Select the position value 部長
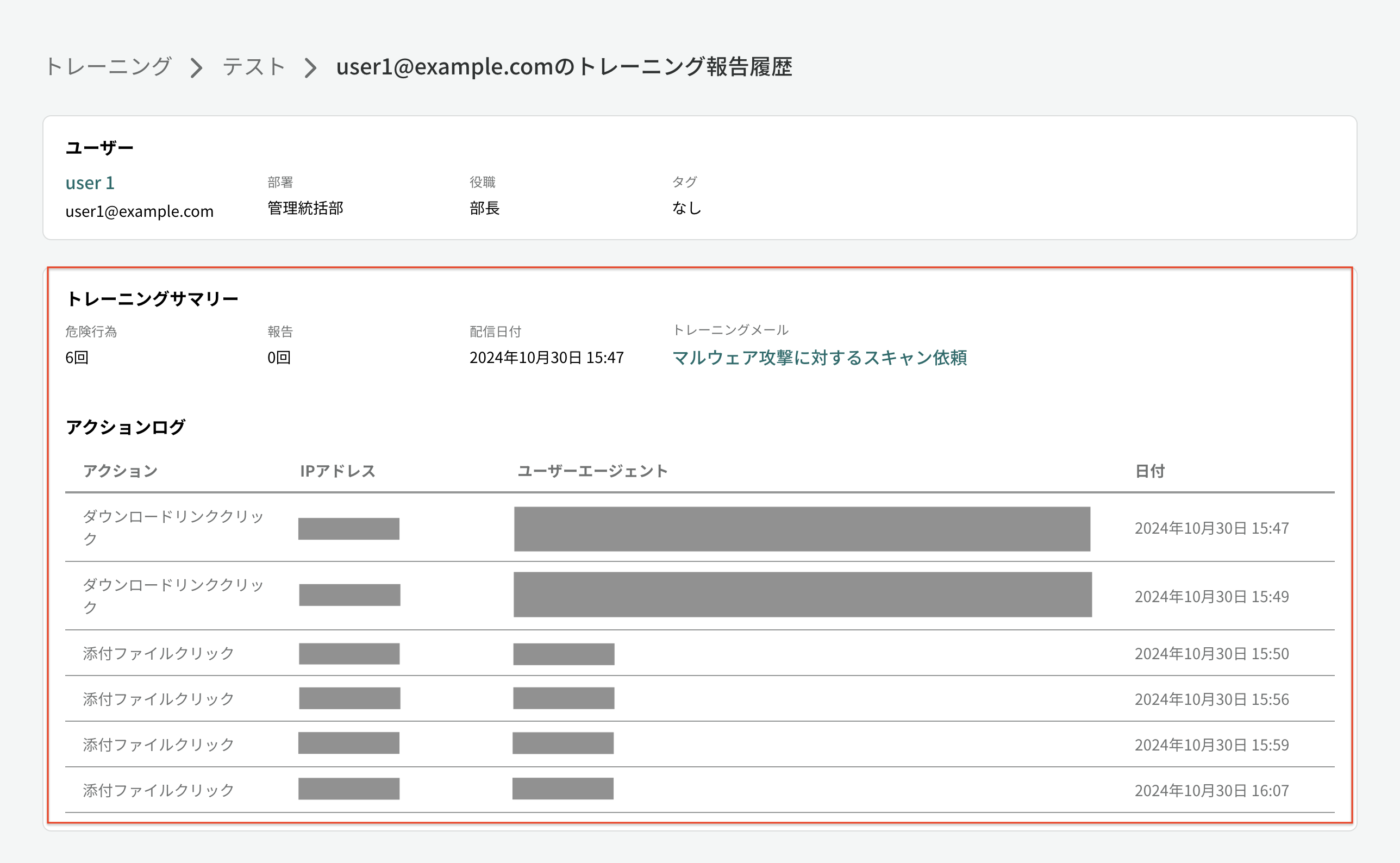 coord(485,208)
